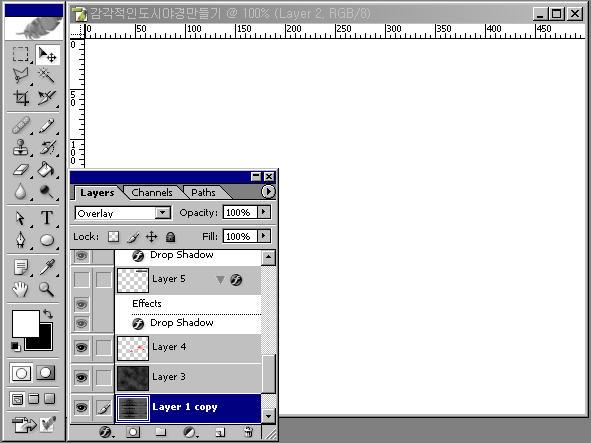Image resolution: width=591 pixels, height=443 pixels.
Task: Delete the selected layer with trash icon
Action: [x=248, y=432]
